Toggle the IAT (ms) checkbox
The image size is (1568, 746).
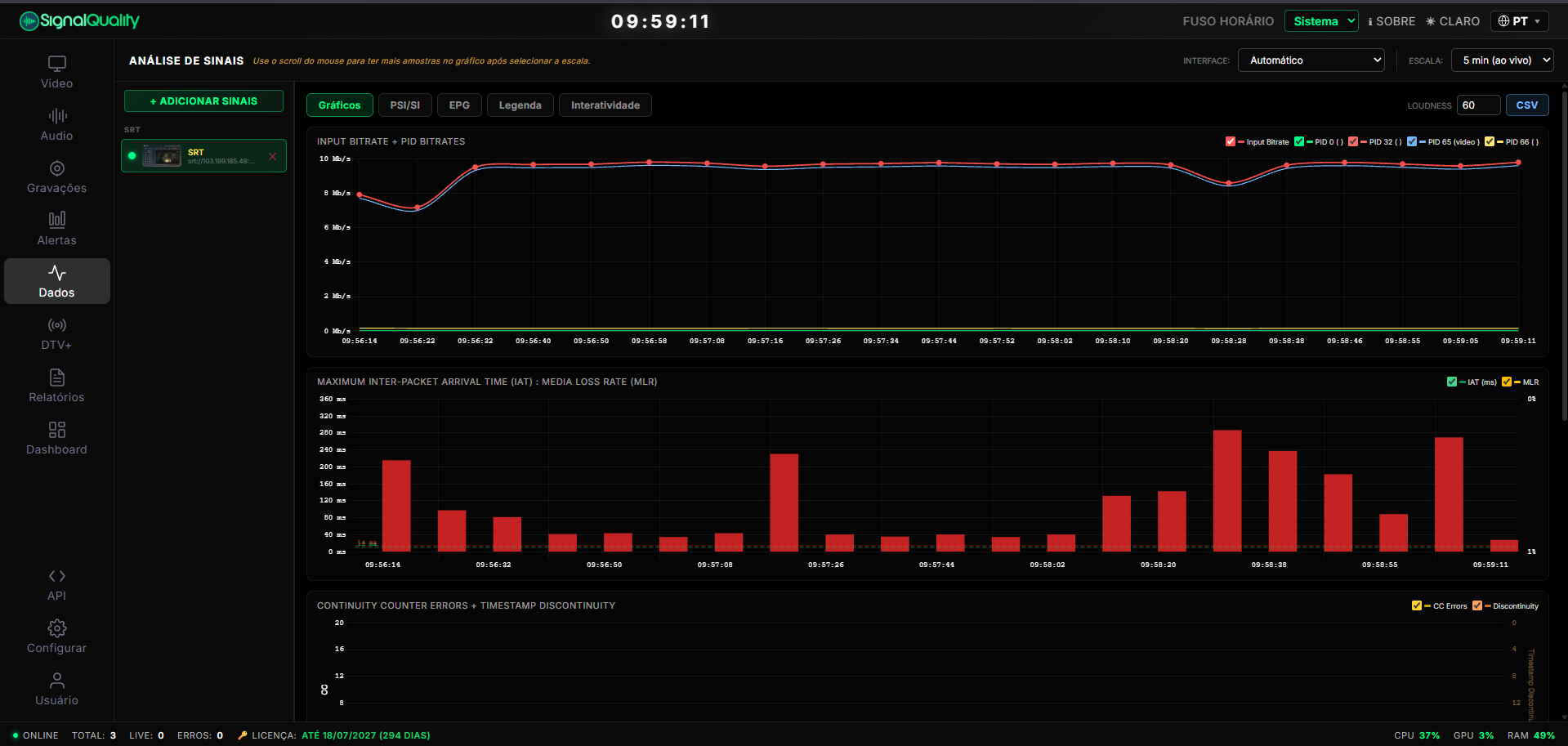[1452, 382]
